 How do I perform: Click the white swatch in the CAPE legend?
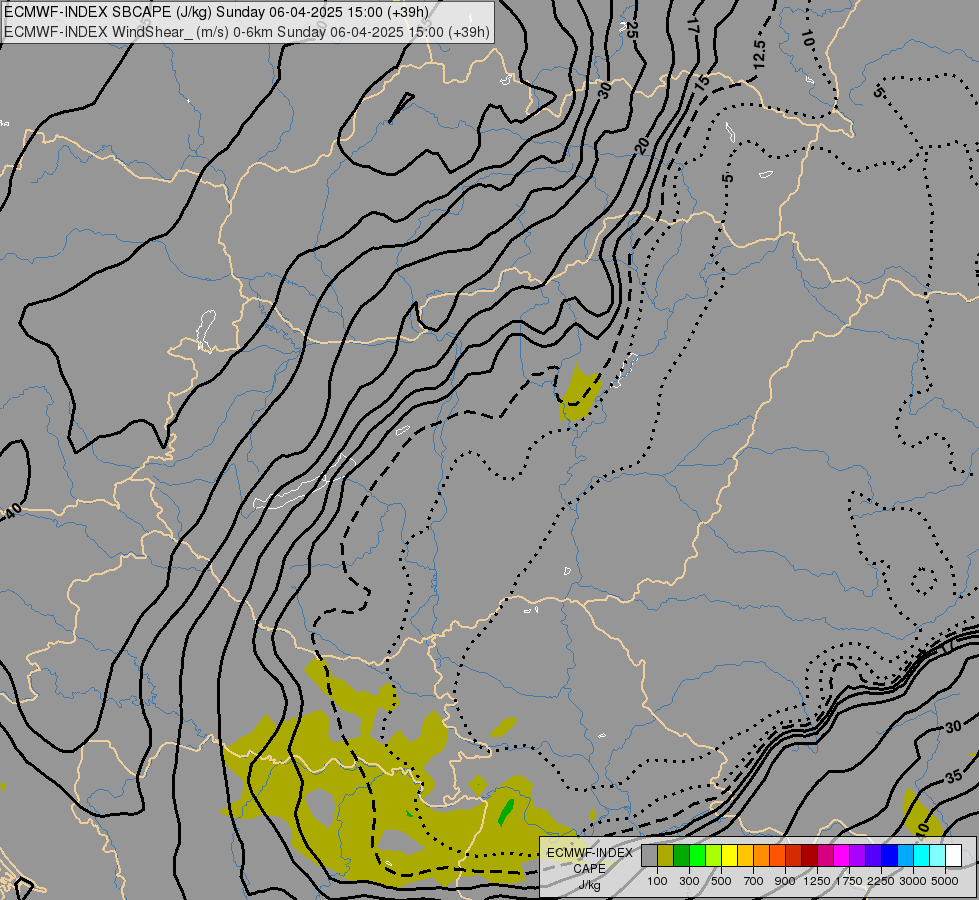(953, 855)
